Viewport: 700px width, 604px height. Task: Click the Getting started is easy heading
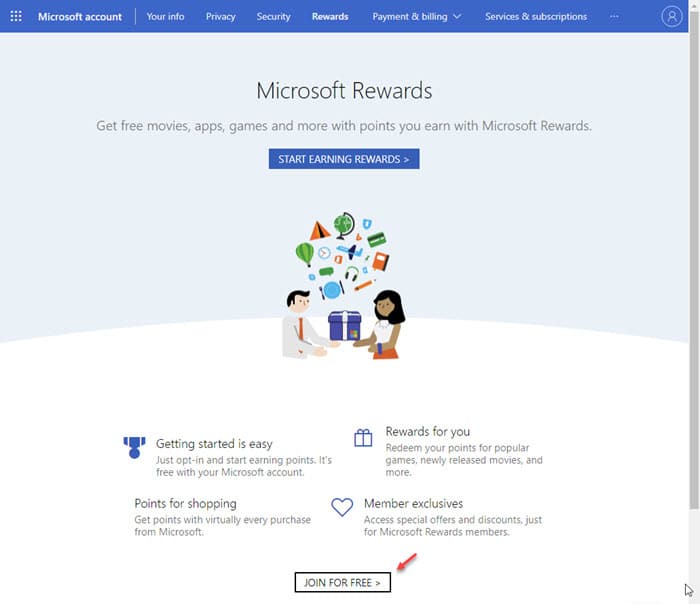tap(214, 444)
